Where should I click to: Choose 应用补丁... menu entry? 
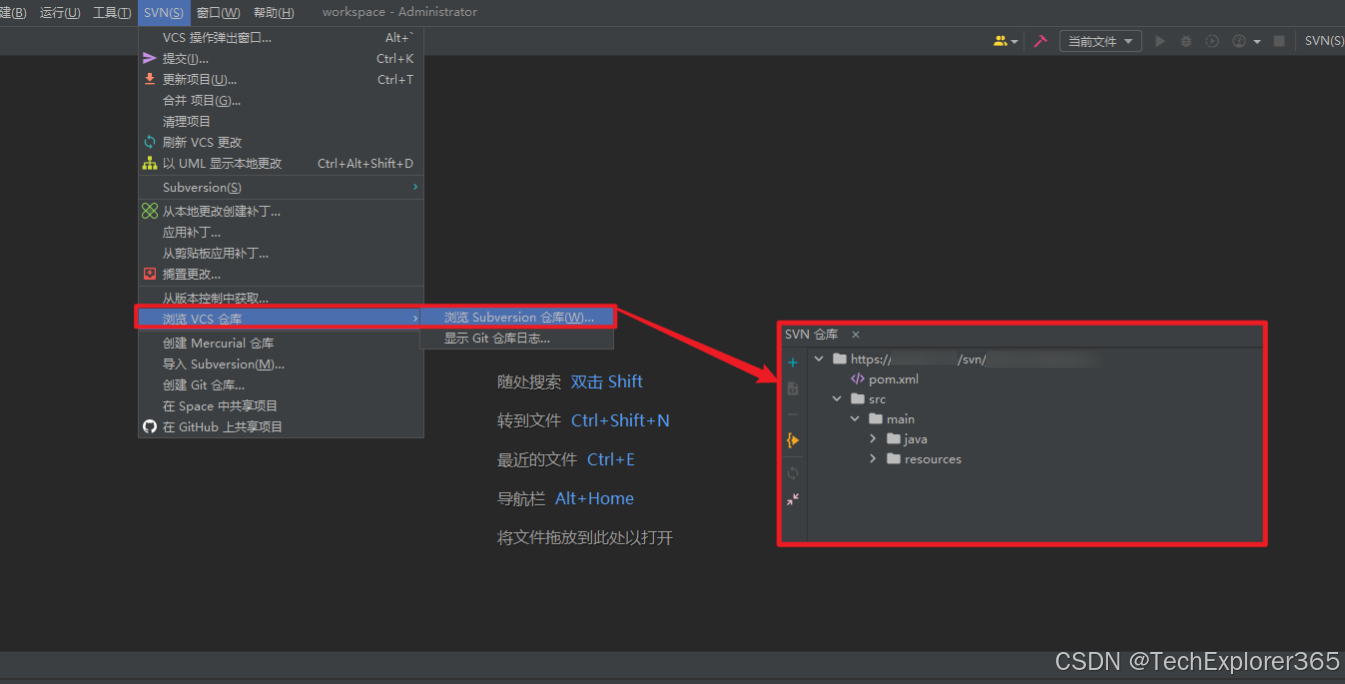coord(280,233)
